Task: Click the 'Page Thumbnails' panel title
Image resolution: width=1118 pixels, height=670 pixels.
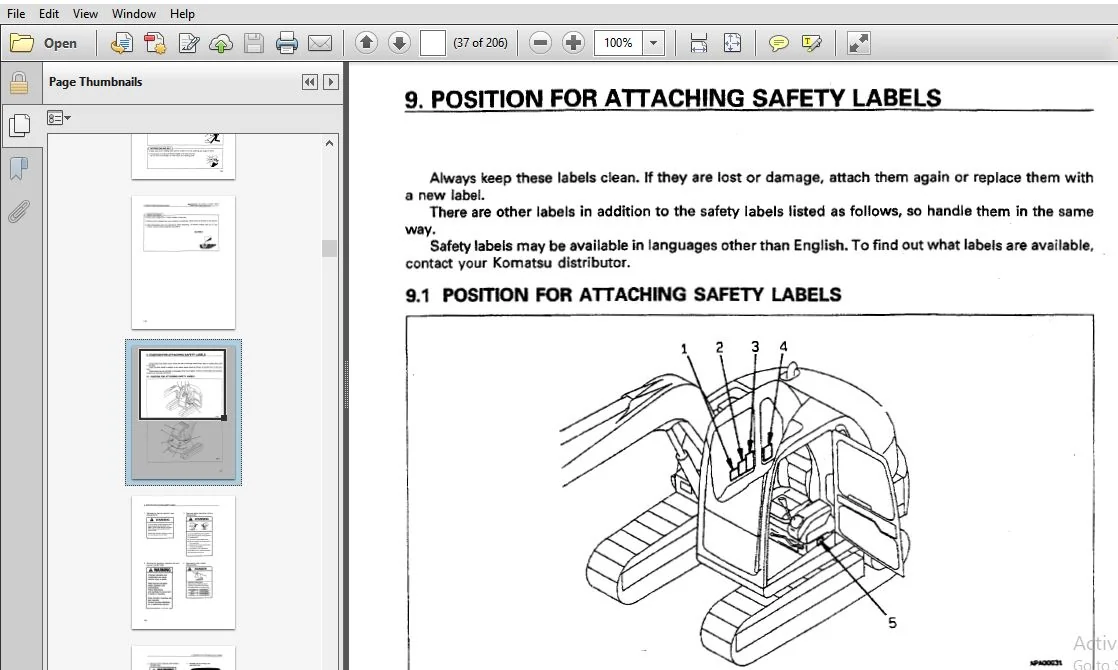Action: coord(96,82)
